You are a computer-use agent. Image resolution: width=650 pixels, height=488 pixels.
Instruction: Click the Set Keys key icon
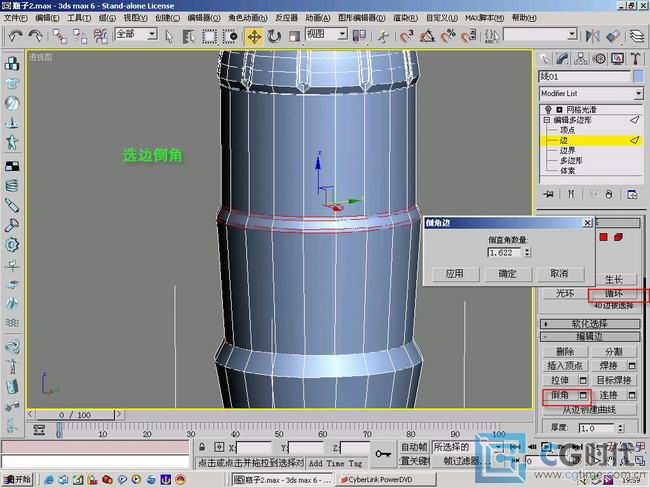[x=383, y=454]
